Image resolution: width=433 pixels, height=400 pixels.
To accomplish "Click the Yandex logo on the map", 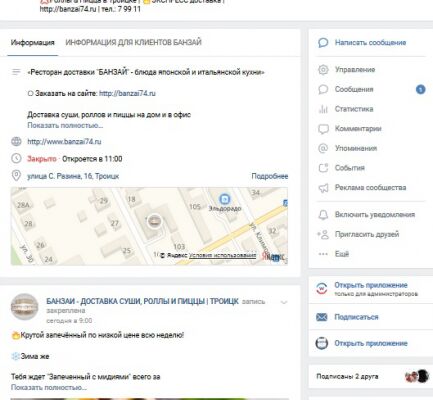I will [x=274, y=257].
